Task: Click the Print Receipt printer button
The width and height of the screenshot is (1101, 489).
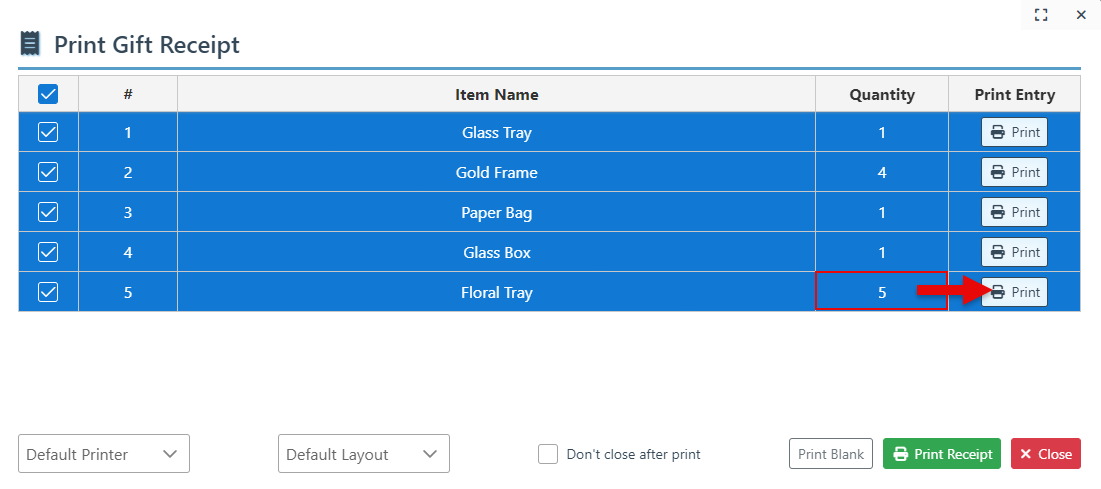Action: point(942,454)
